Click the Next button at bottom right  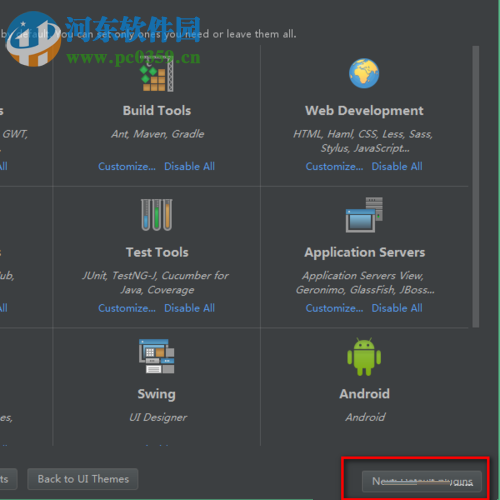coord(422,481)
